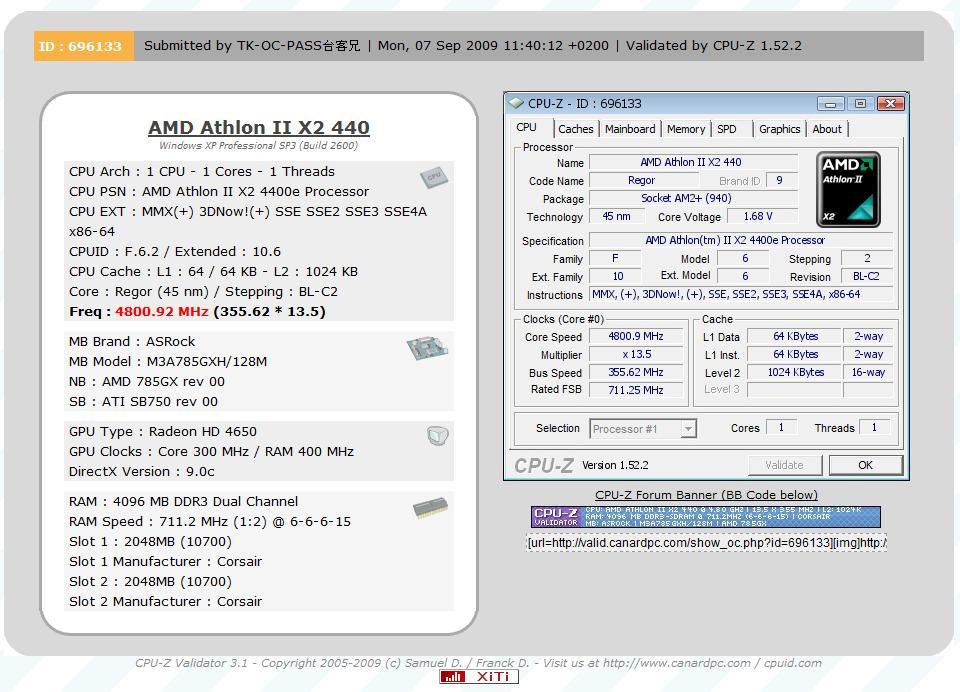Click the CPU-Z Version 1.52.2 label
This screenshot has width=960, height=692.
(615, 465)
